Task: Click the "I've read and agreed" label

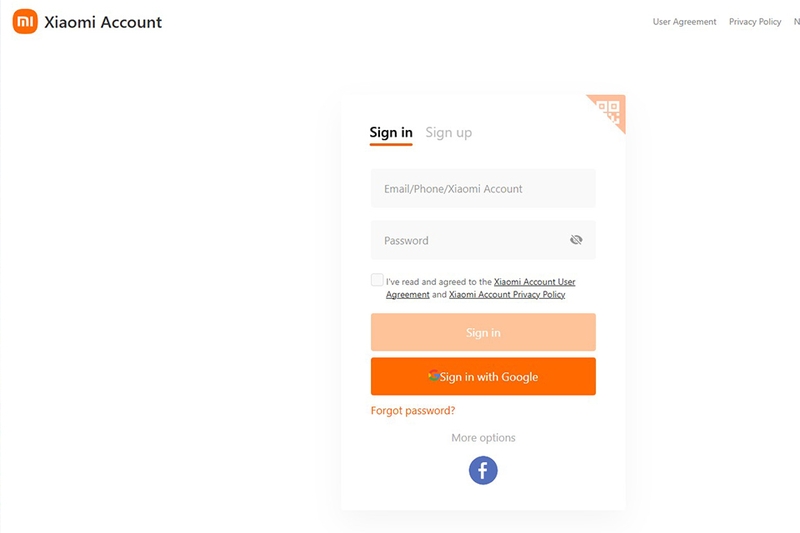Action: click(438, 282)
